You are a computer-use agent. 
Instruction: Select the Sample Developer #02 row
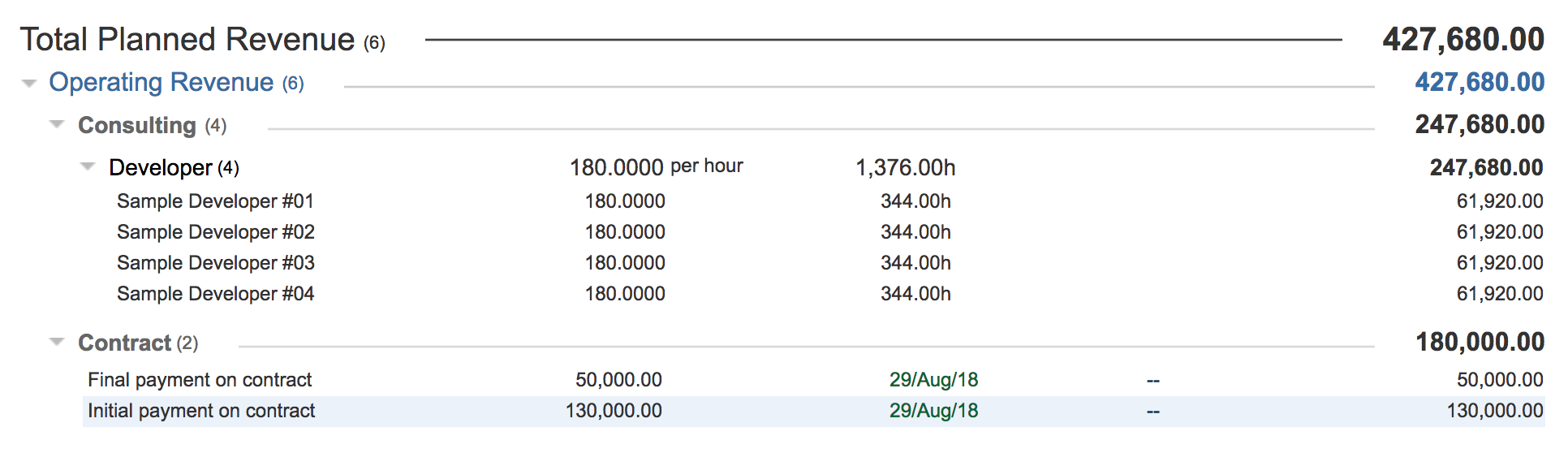coord(215,232)
